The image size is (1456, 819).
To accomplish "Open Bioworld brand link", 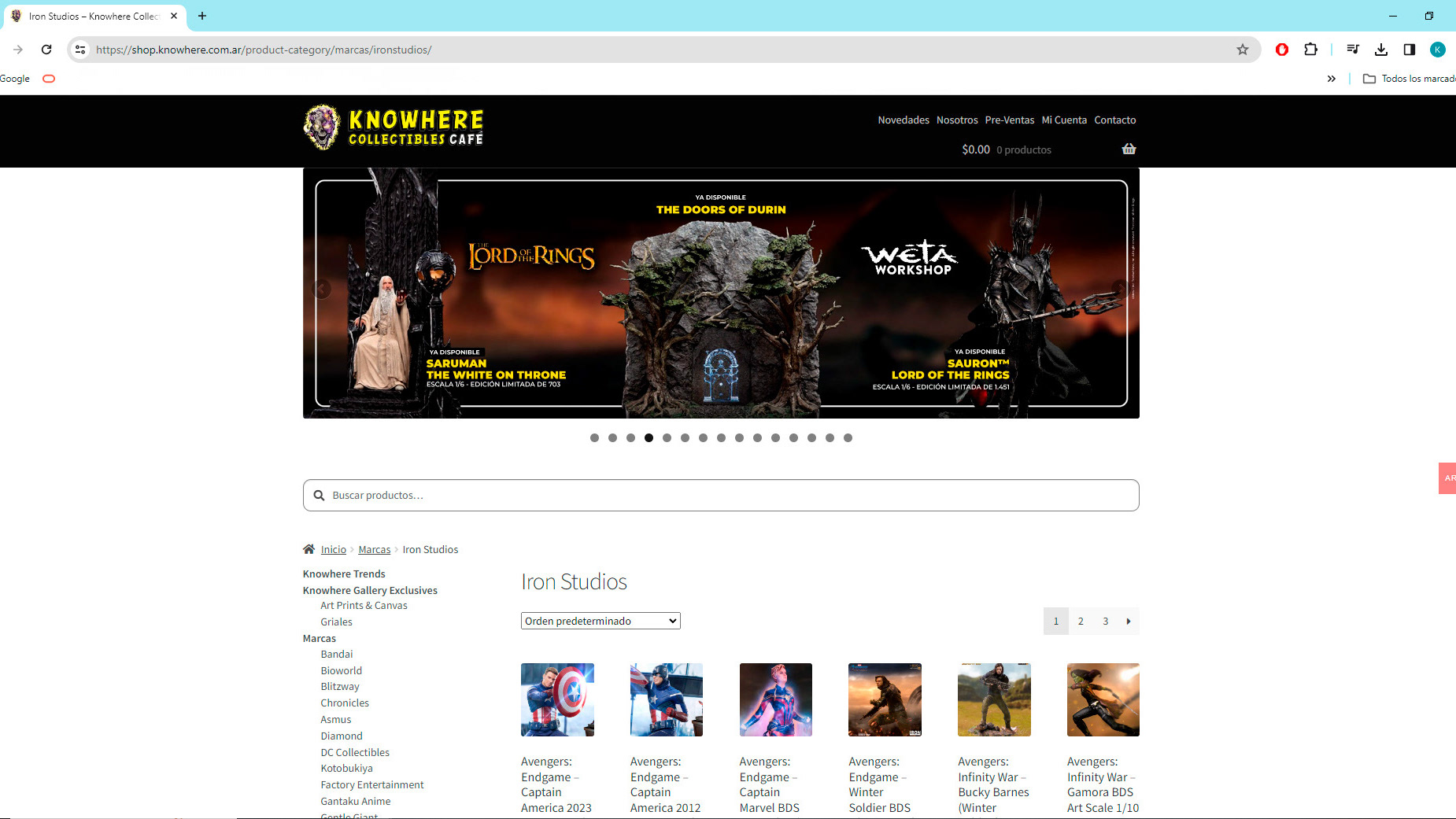I will (x=342, y=670).
